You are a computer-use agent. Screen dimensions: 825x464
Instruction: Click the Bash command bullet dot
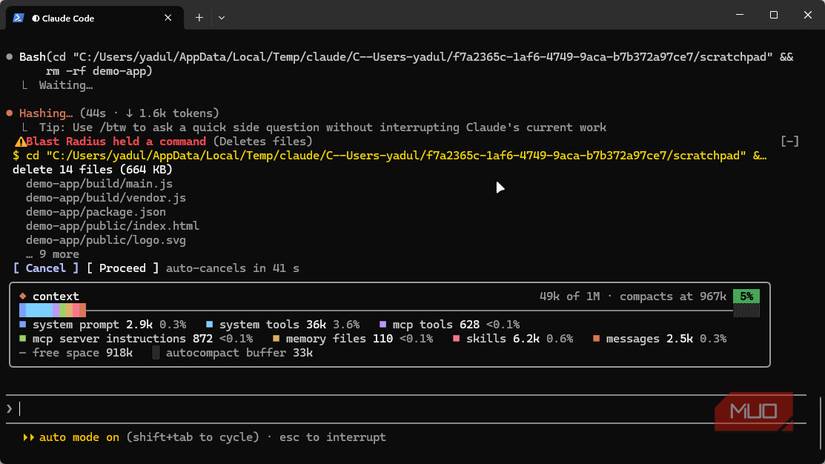click(9, 57)
